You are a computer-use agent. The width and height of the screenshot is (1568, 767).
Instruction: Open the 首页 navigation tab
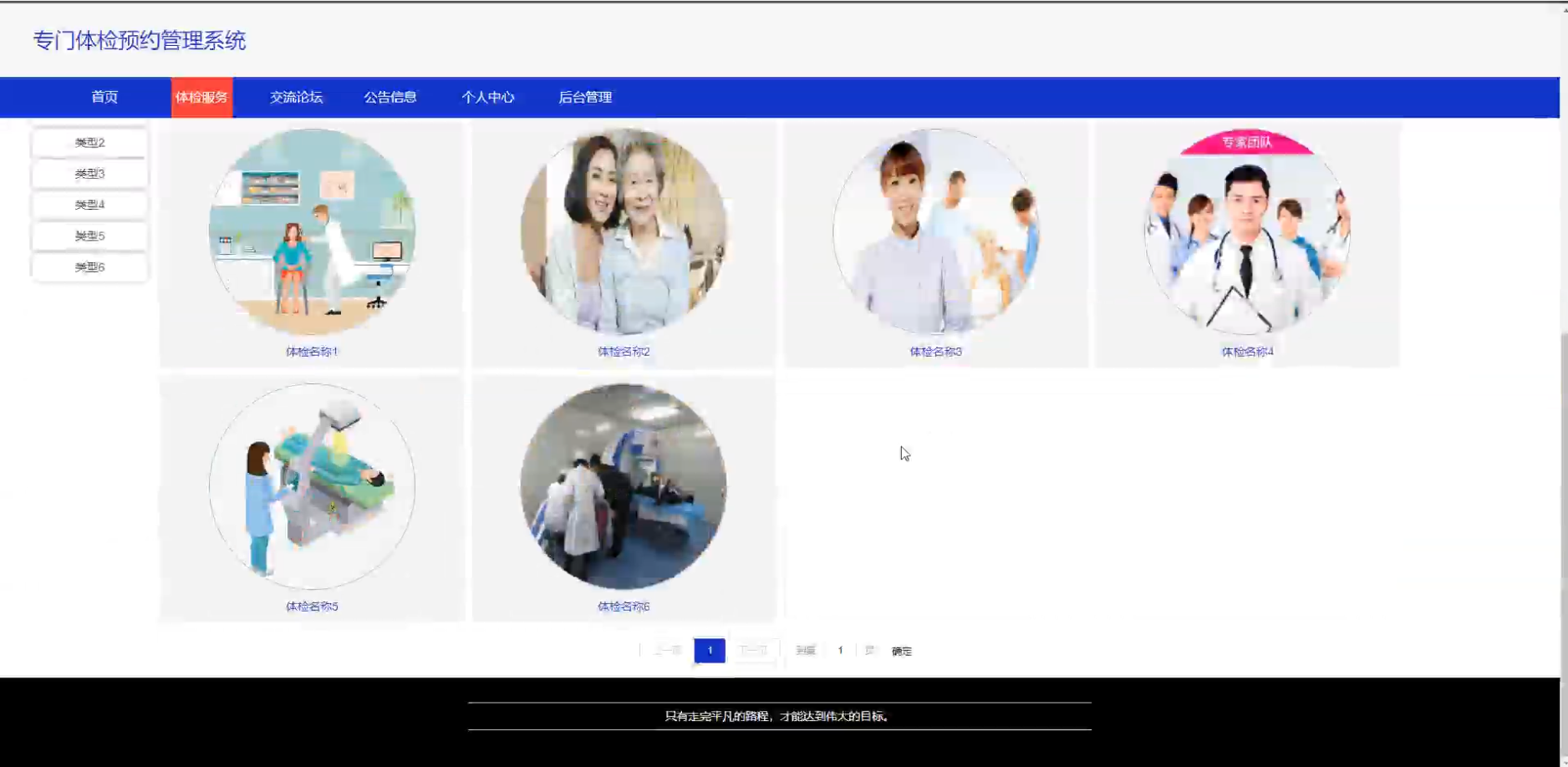(x=104, y=97)
